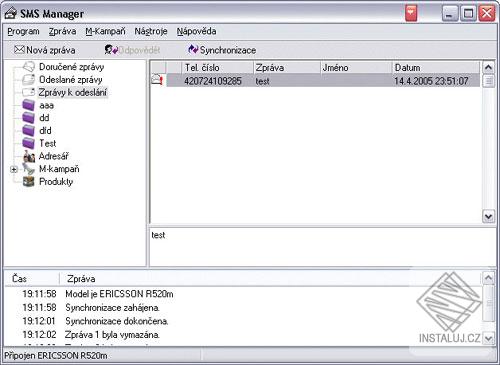The width and height of the screenshot is (500, 365).
Task: Open the dd folder
Action: (44, 118)
